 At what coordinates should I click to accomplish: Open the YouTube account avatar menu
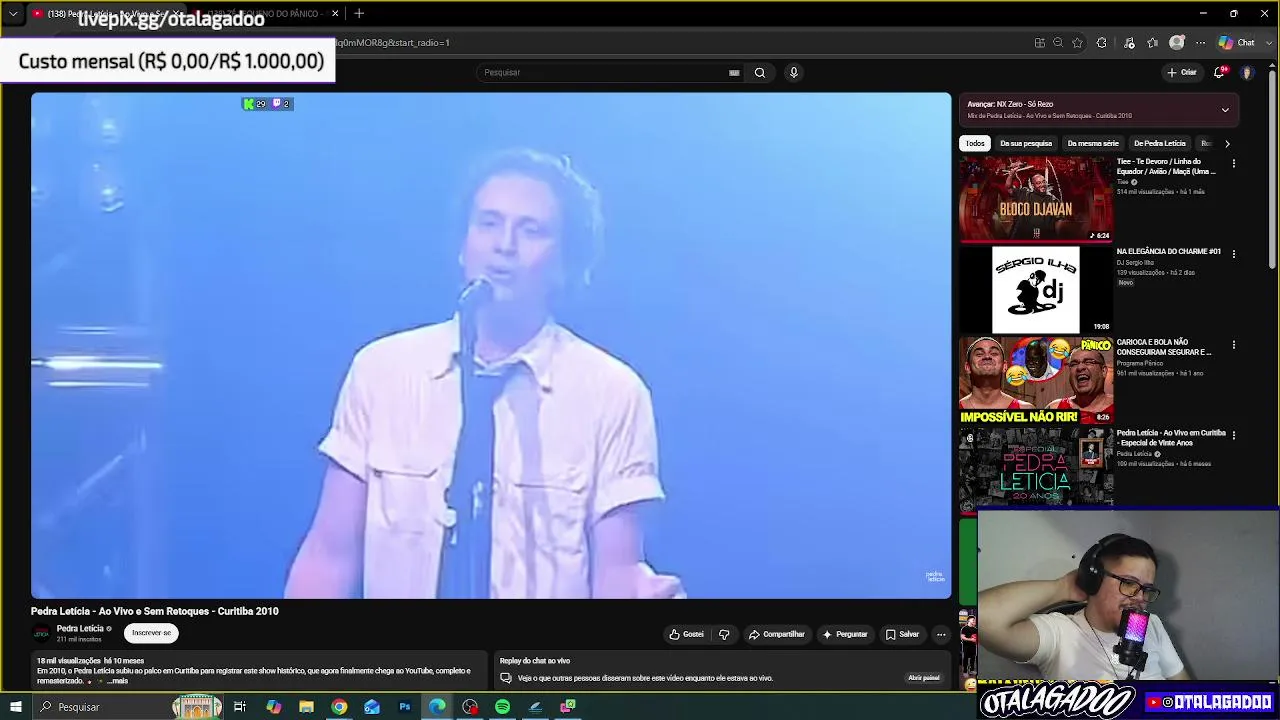click(1246, 72)
